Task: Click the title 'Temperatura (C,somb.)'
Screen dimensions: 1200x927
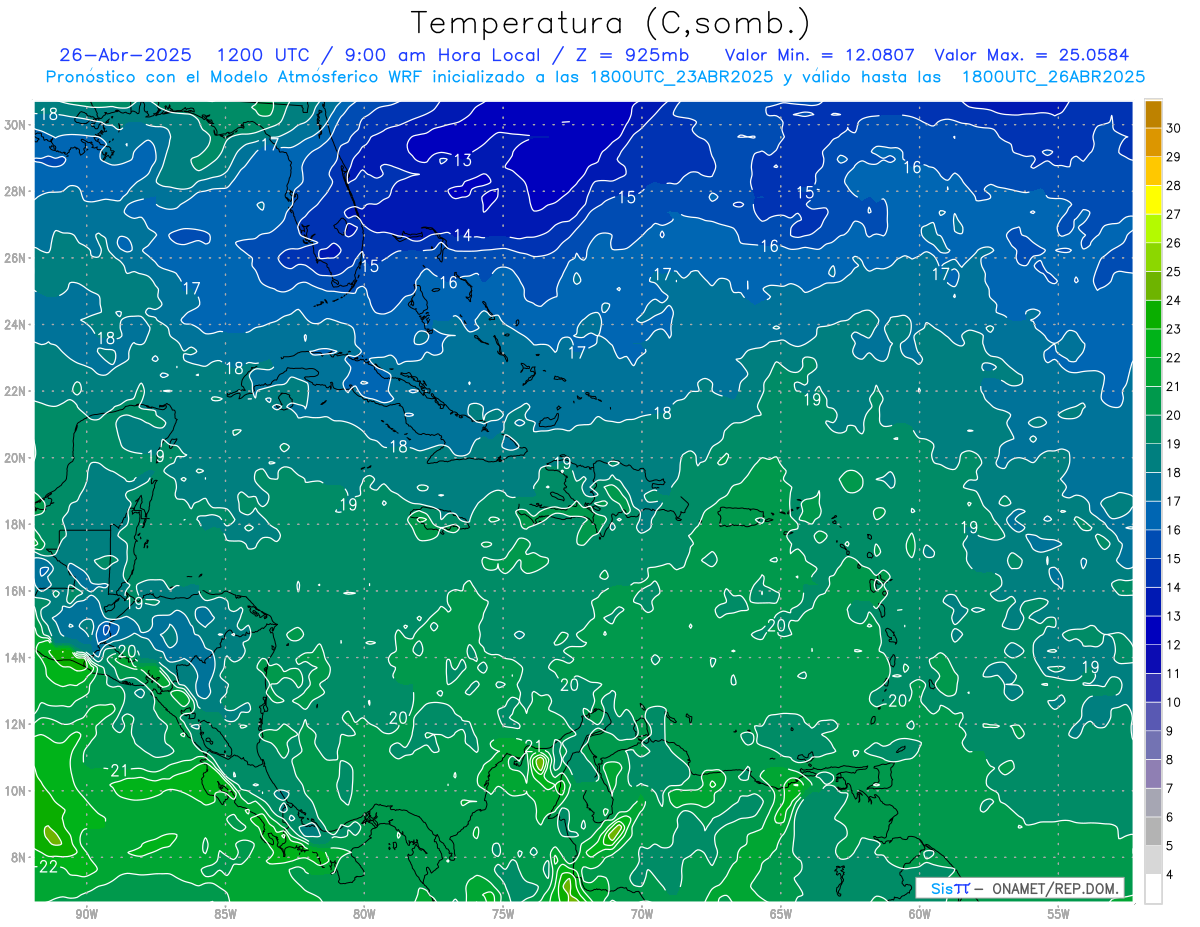Action: pos(611,23)
